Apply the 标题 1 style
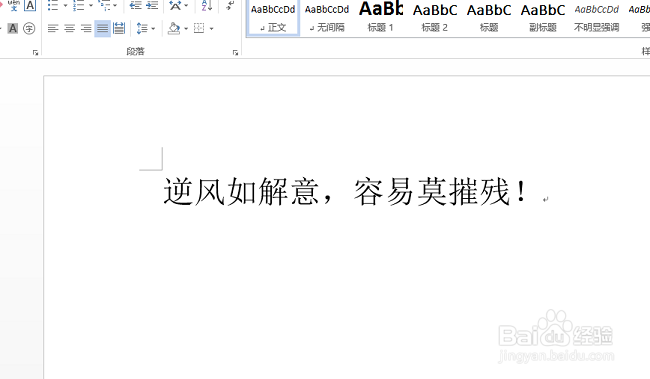Screen dimensions: 650x379 tap(381, 17)
